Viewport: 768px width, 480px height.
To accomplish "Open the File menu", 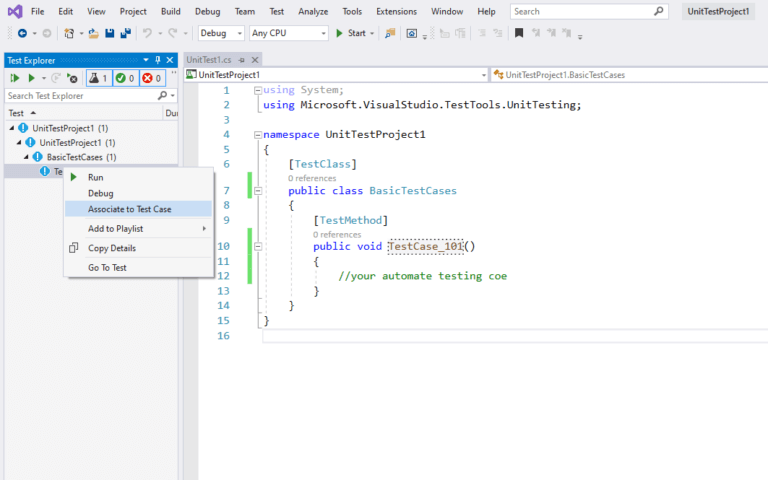I will pyautogui.click(x=37, y=11).
